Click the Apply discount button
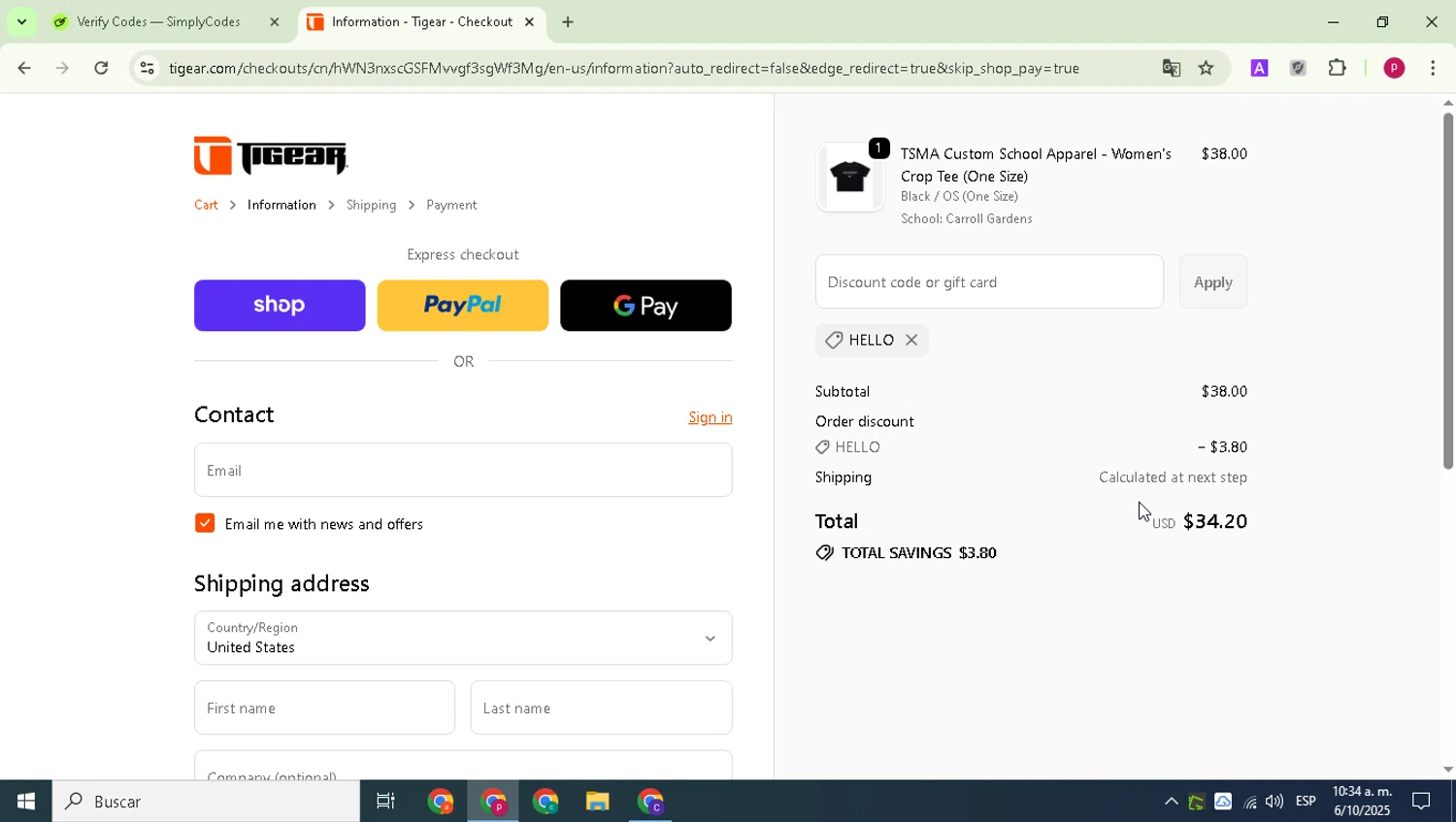 click(1212, 281)
